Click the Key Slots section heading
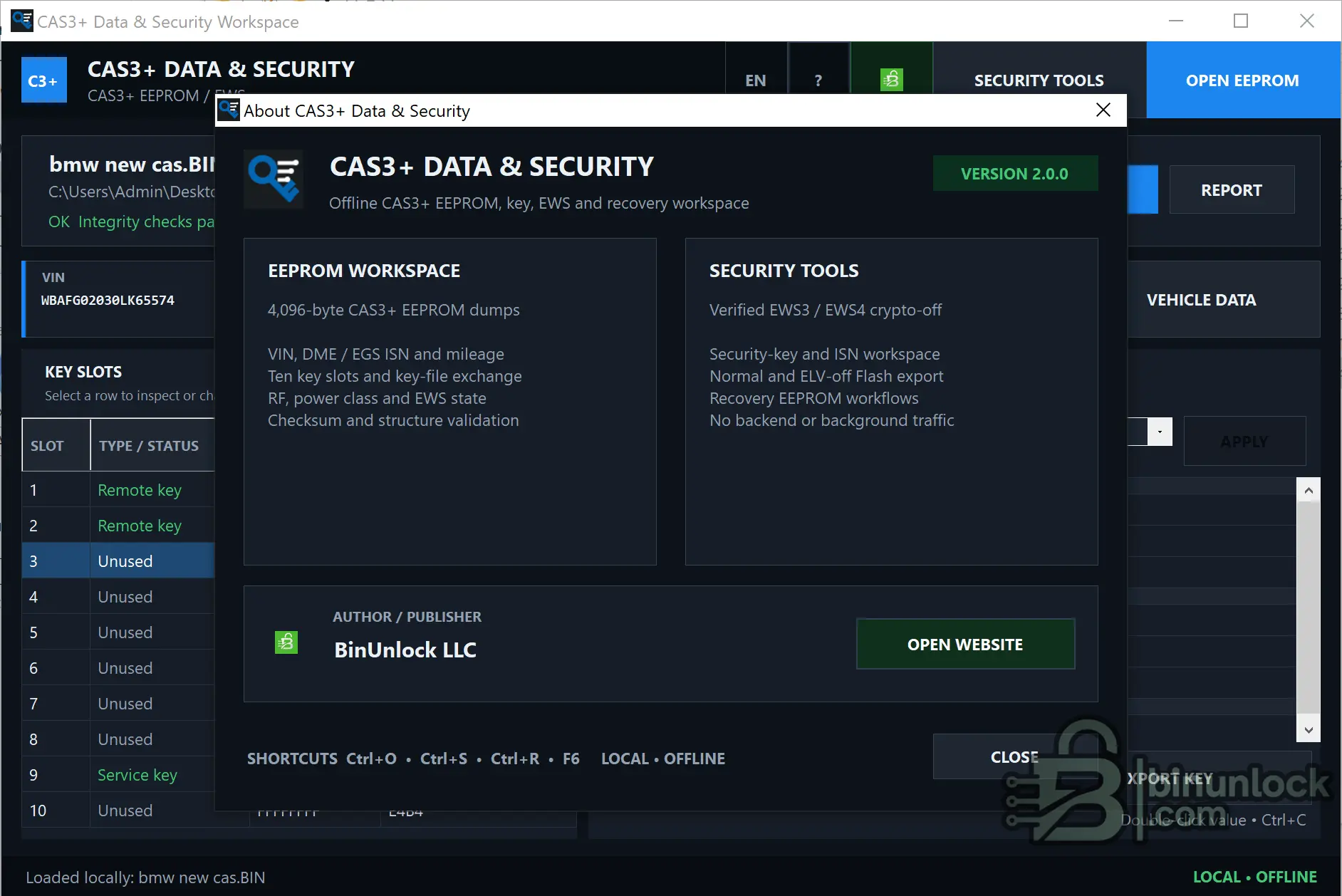 pos(83,372)
